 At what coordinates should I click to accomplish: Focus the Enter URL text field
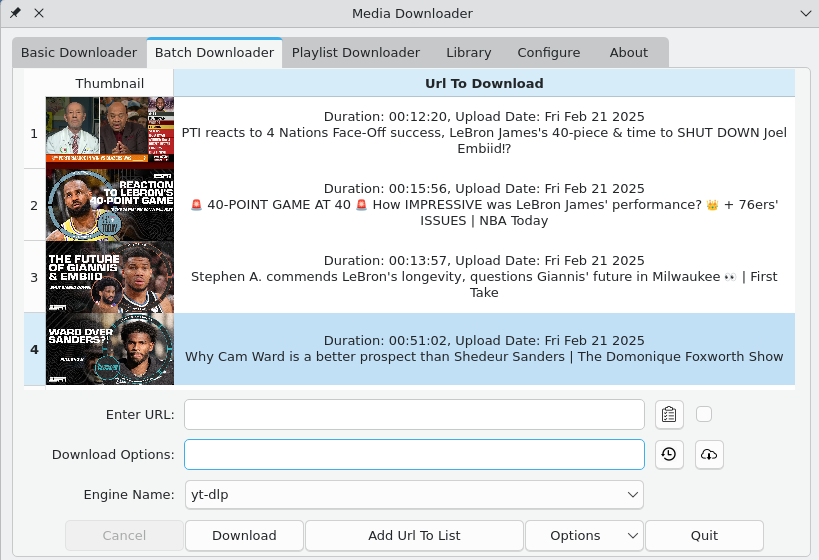(414, 414)
